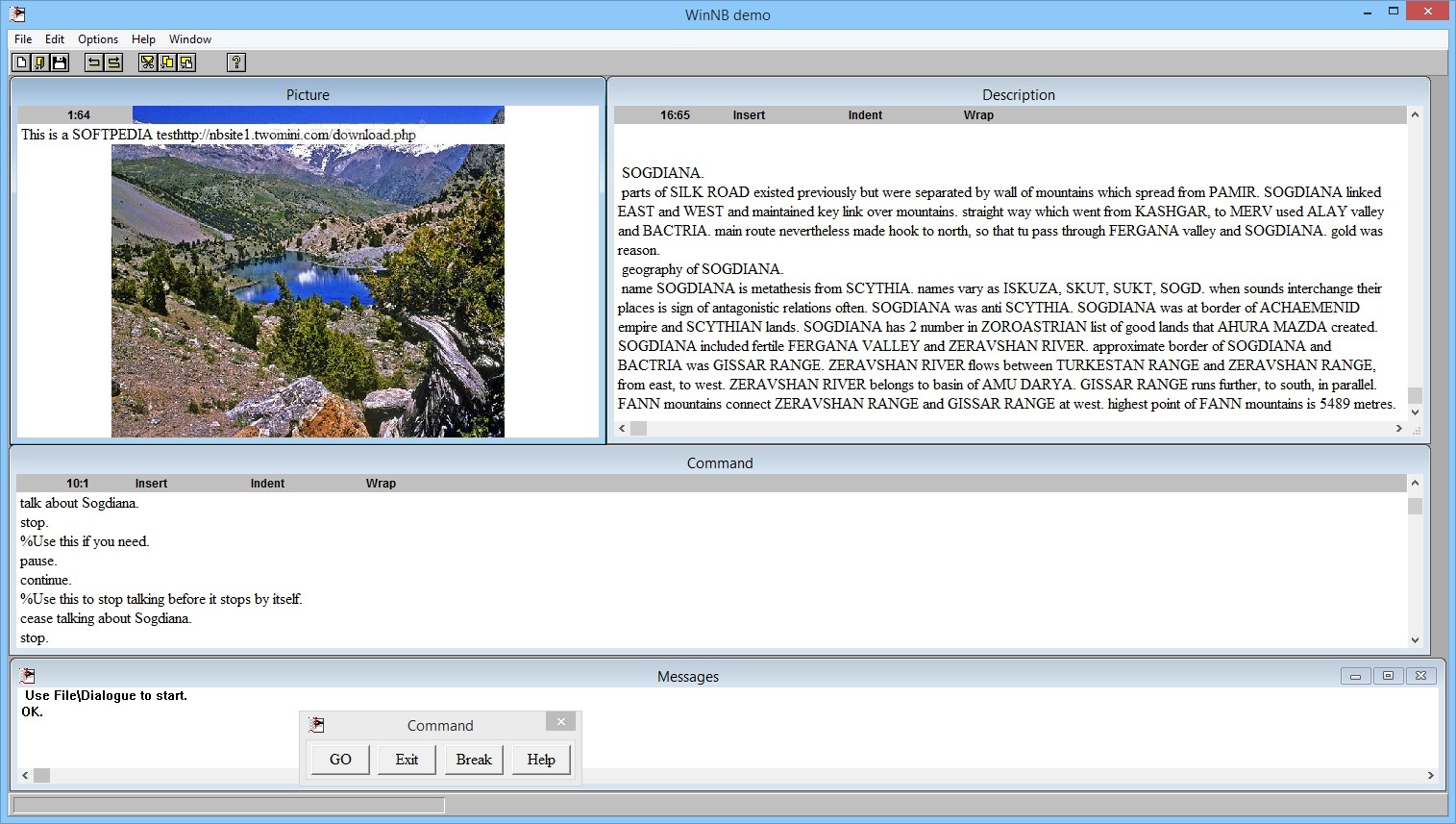Screen dimensions: 1456x824
Task: Click the question mark Help icon
Action: 236,62
